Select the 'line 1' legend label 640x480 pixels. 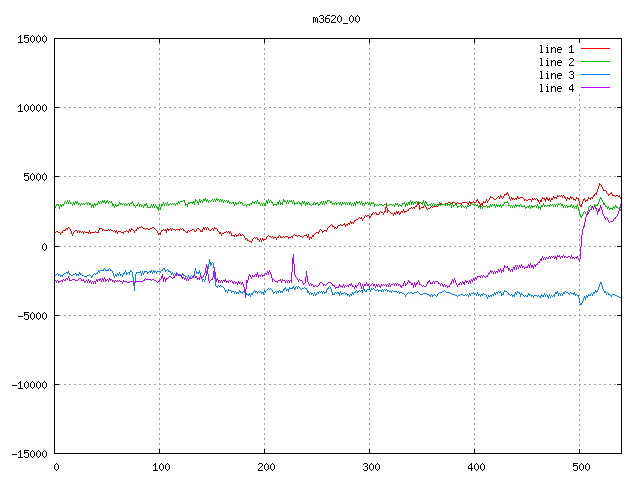[x=556, y=49]
